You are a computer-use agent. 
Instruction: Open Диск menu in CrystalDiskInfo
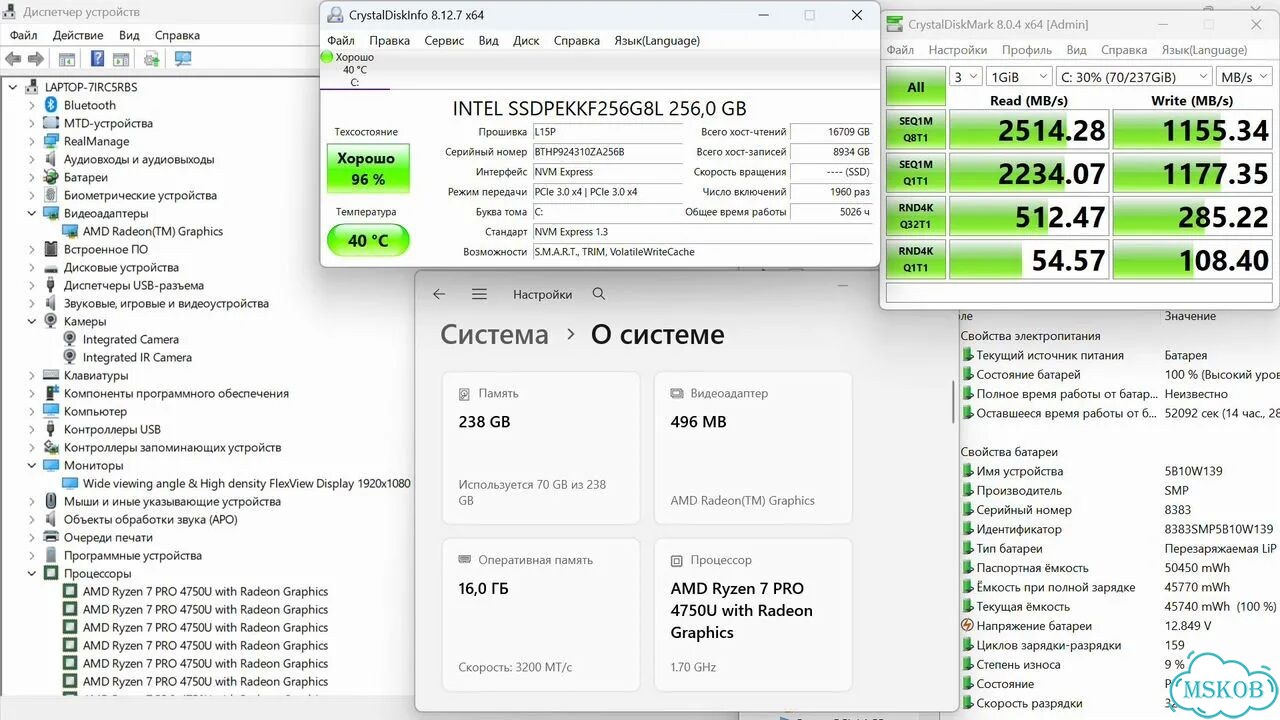(526, 41)
